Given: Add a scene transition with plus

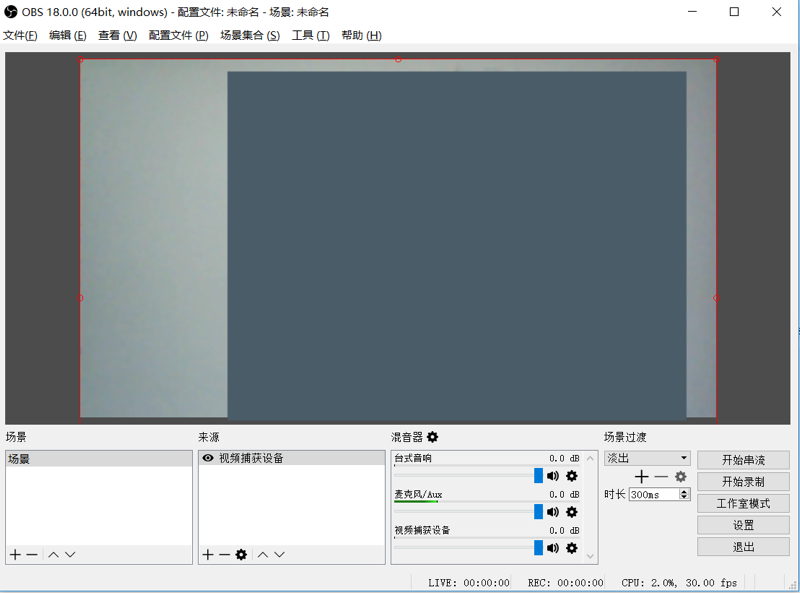Looking at the screenshot, I should 641,477.
